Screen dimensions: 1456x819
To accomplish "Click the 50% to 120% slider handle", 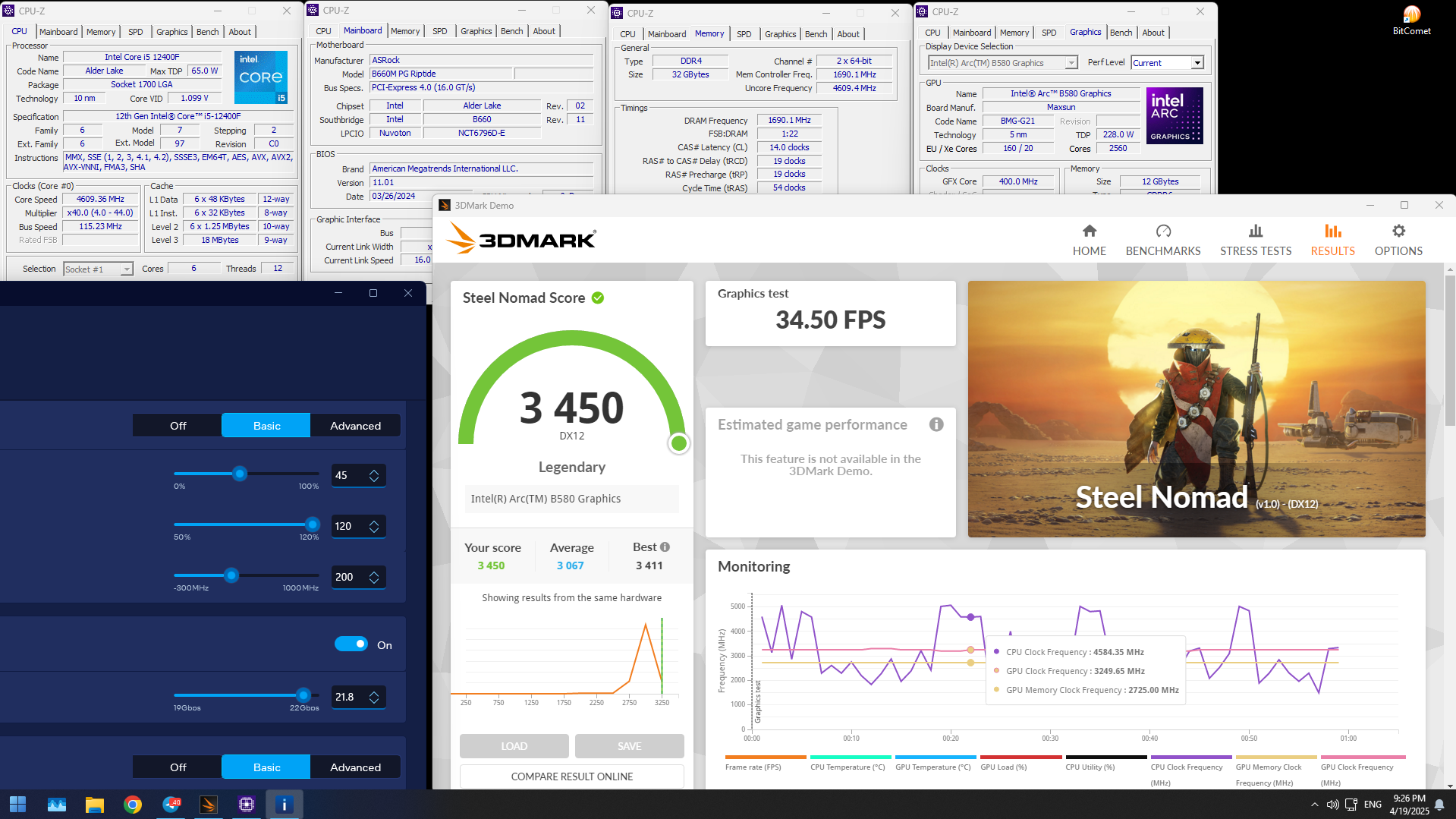I will (x=312, y=524).
